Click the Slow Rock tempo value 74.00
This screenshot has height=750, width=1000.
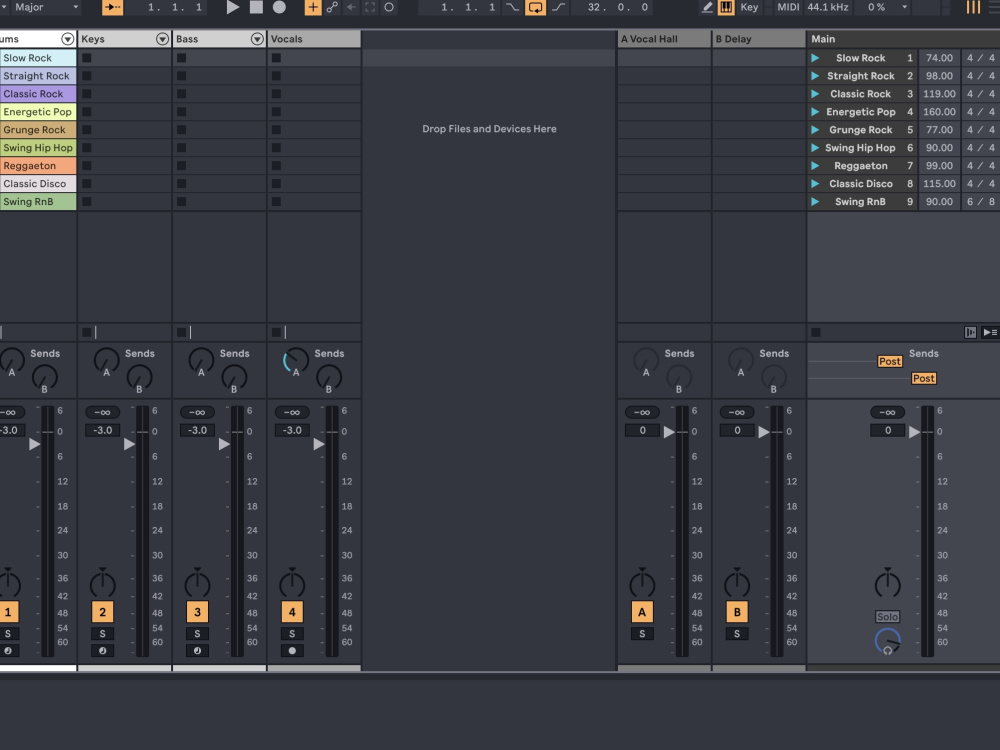coord(939,58)
